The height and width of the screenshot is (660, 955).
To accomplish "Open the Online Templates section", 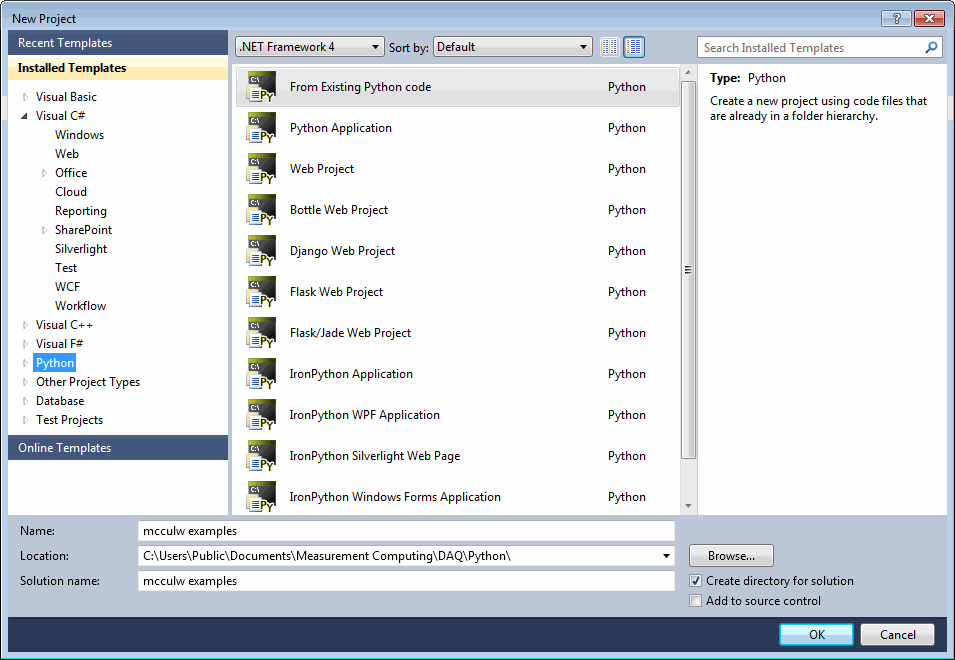I will click(x=118, y=448).
